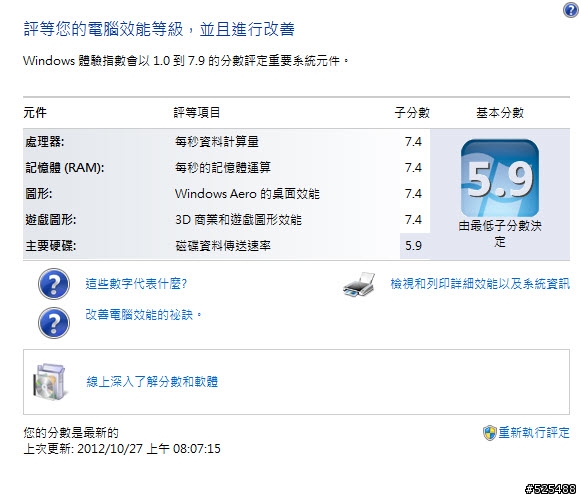581x497 pixels.
Task: Click the software box icon beside 線上深入了解
Action: click(x=50, y=382)
